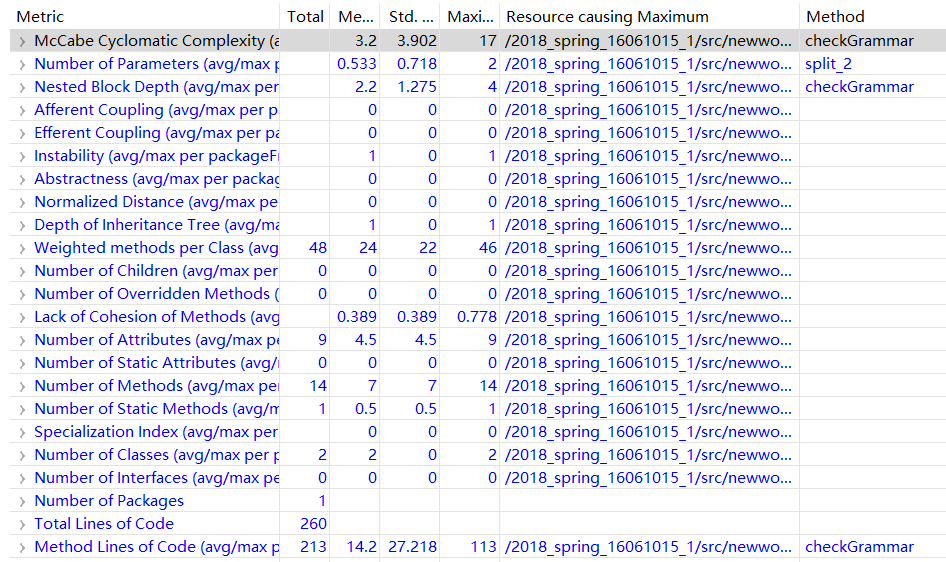946x562 pixels.
Task: Click the Total column header
Action: pos(305,16)
